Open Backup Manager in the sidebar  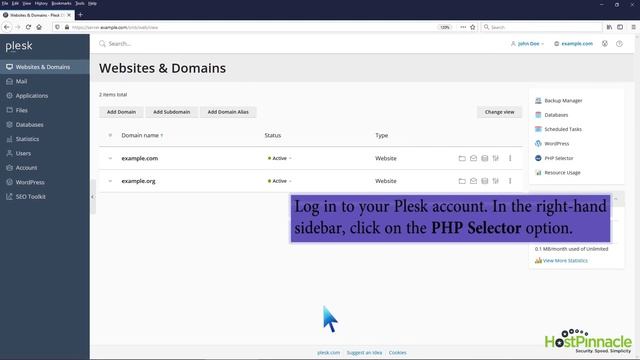coord(563,100)
